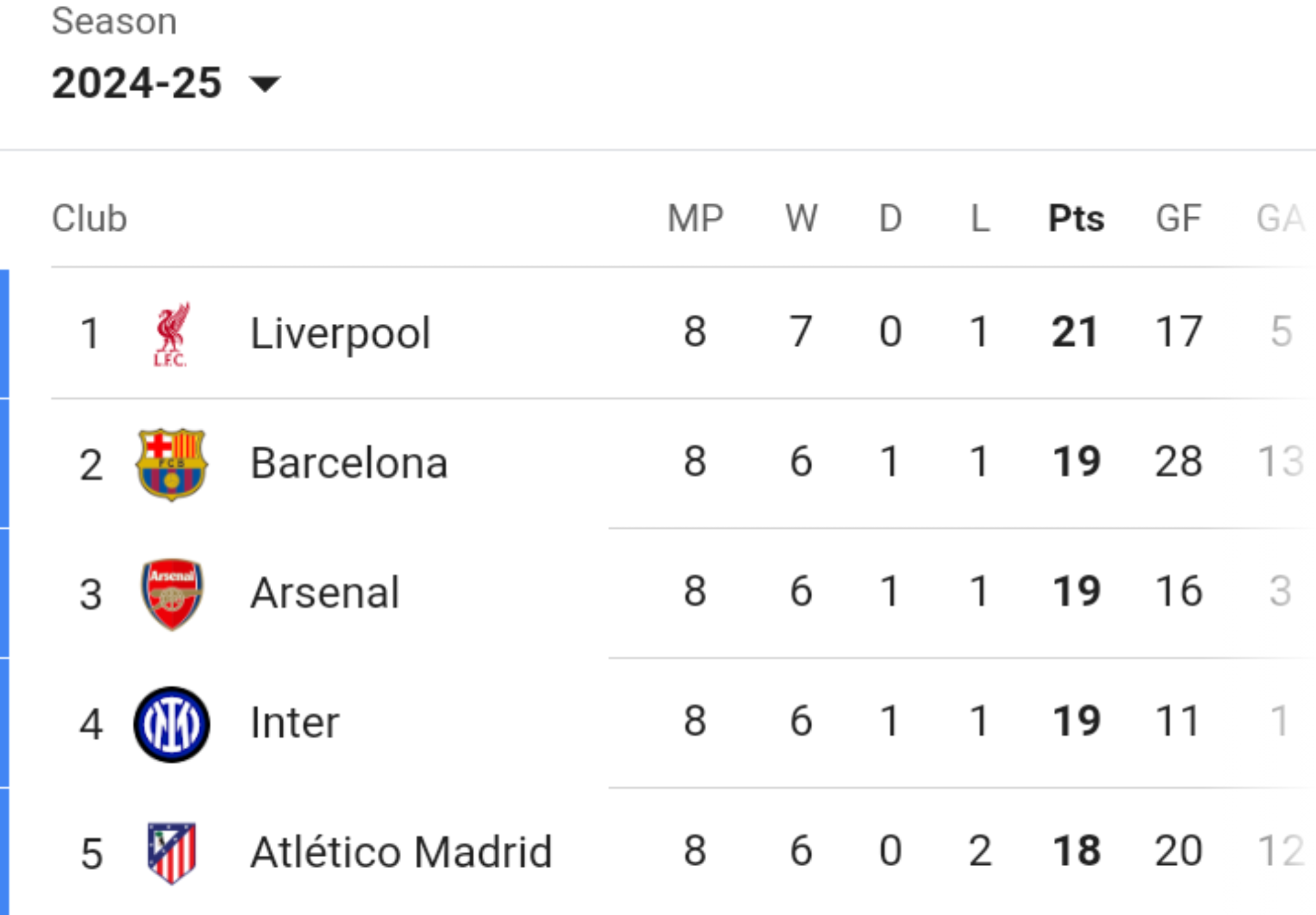This screenshot has height=915, width=1316.
Task: Open the 2024-25 season dropdown
Action: (x=166, y=84)
